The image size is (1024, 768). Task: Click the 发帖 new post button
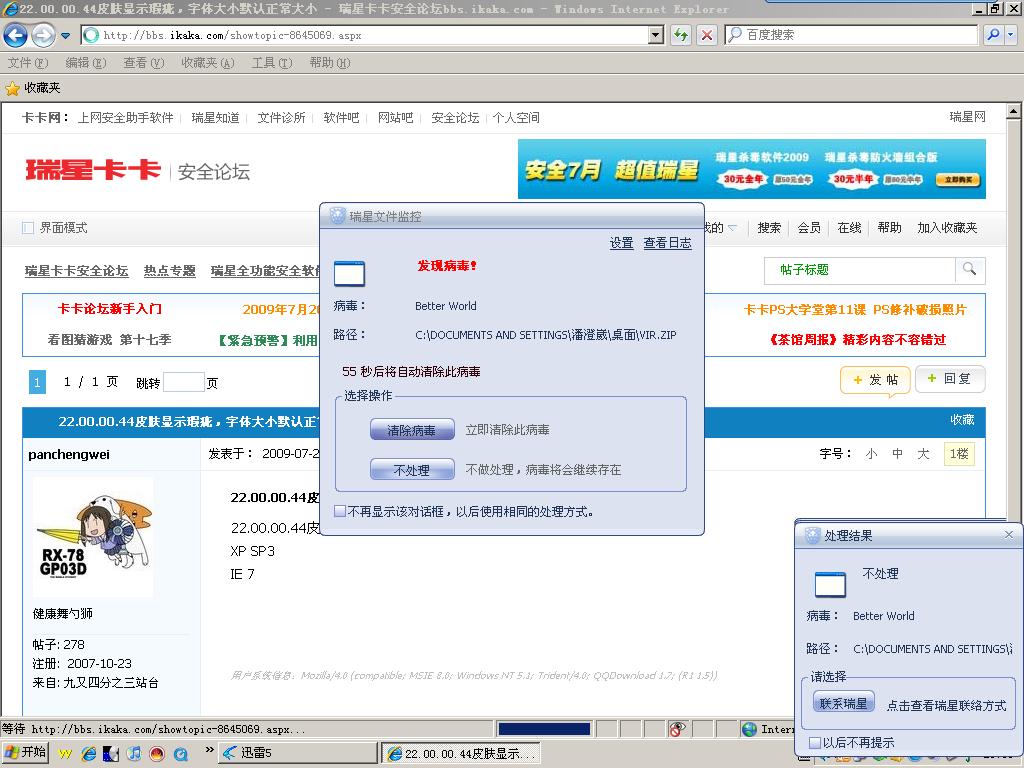click(875, 380)
